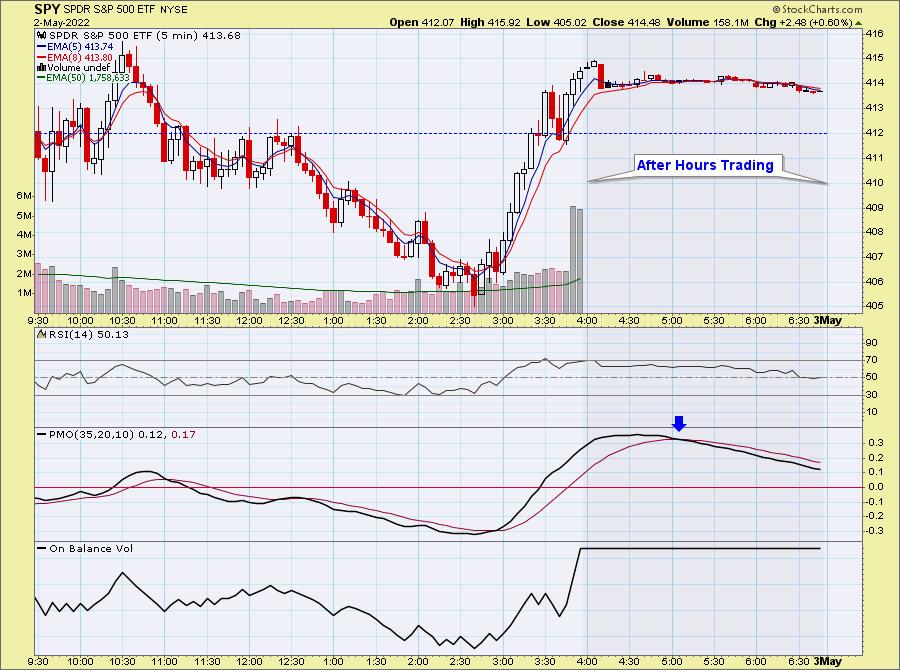This screenshot has height=670, width=900.
Task: Click the 'EMA(8) 413.80' legend text
Action: point(80,57)
